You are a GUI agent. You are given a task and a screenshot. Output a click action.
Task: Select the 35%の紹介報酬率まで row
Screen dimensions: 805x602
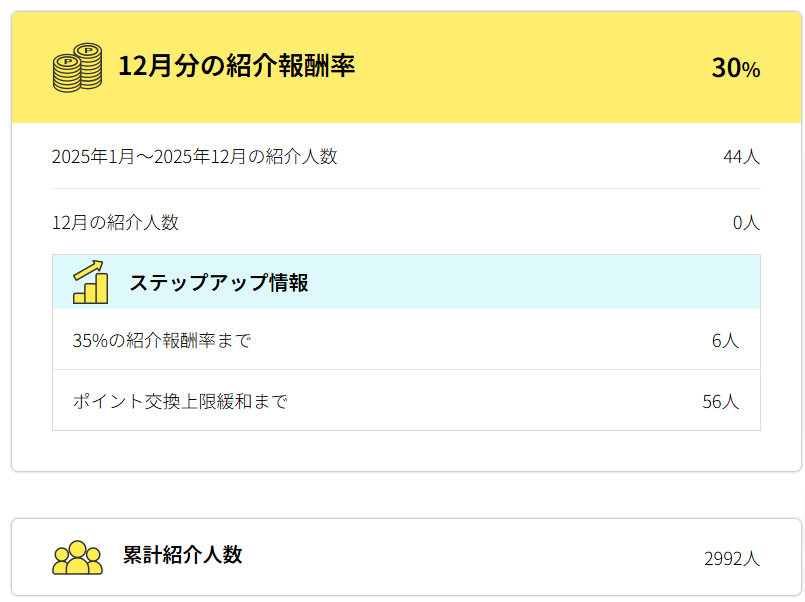tap(162, 341)
